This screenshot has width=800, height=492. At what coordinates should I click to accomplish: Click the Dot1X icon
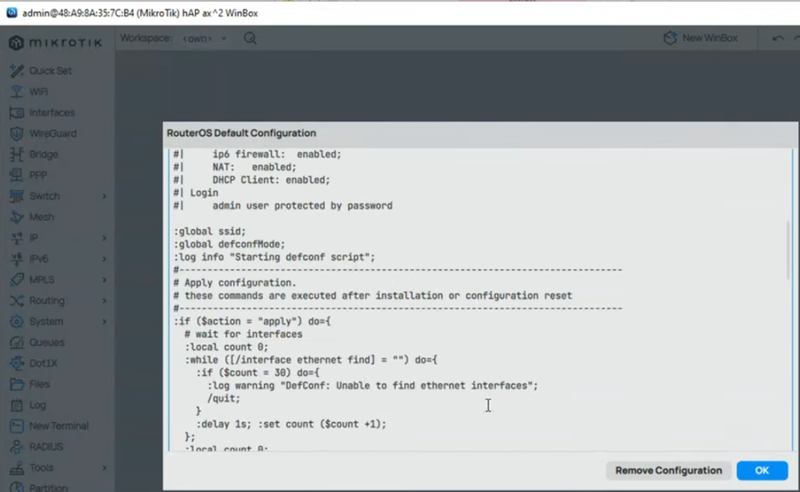[x=16, y=363]
